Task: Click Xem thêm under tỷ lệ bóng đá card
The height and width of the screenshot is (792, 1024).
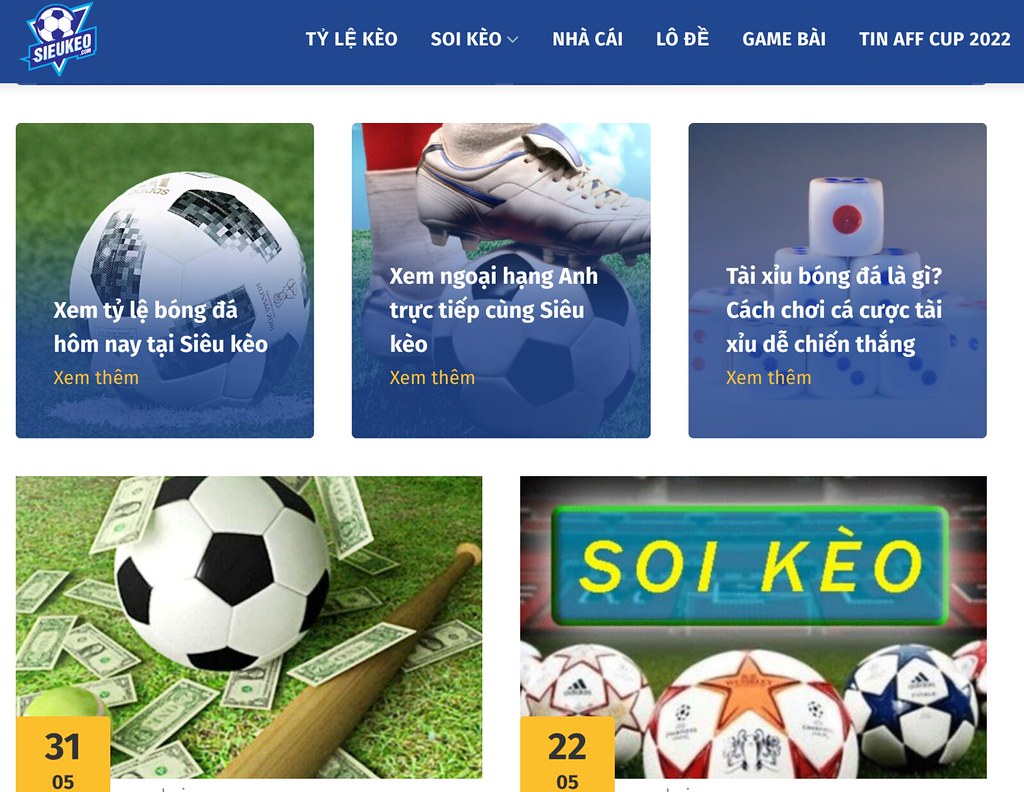Action: click(x=96, y=377)
